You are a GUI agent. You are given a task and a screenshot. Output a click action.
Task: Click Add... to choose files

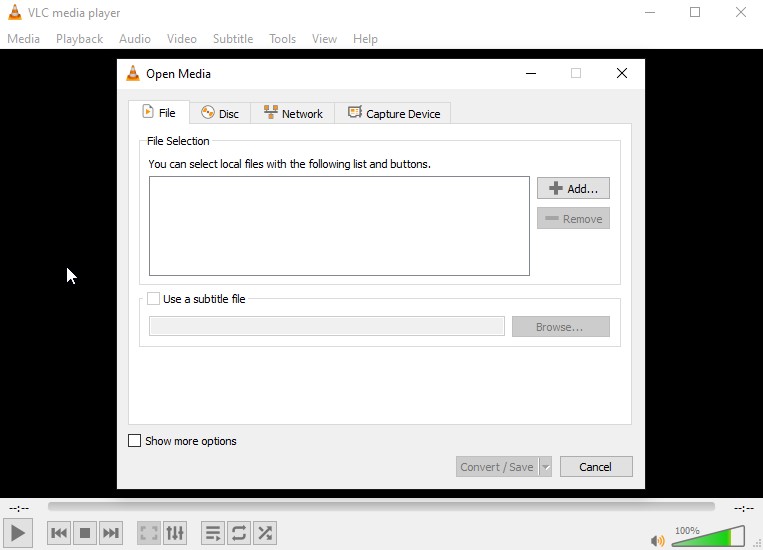coord(573,188)
